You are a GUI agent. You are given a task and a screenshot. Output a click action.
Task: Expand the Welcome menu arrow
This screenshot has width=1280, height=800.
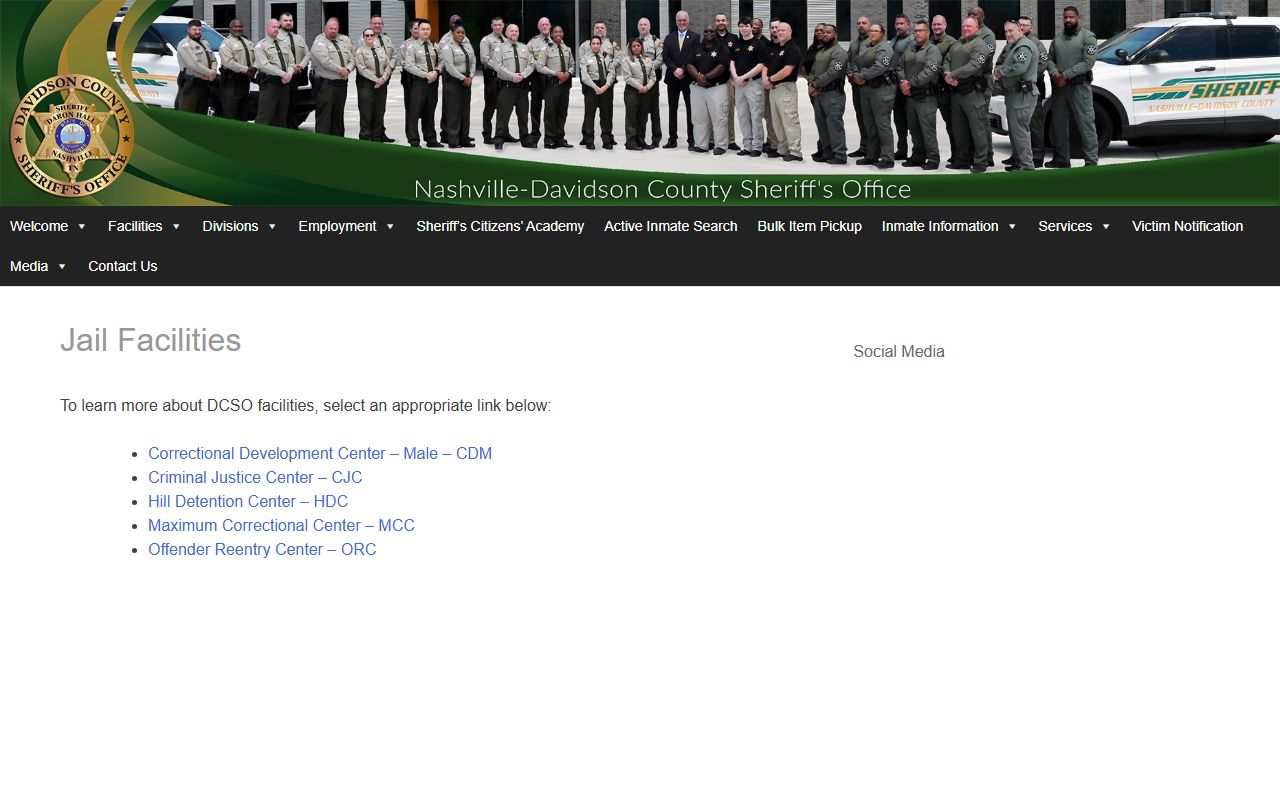(x=82, y=227)
